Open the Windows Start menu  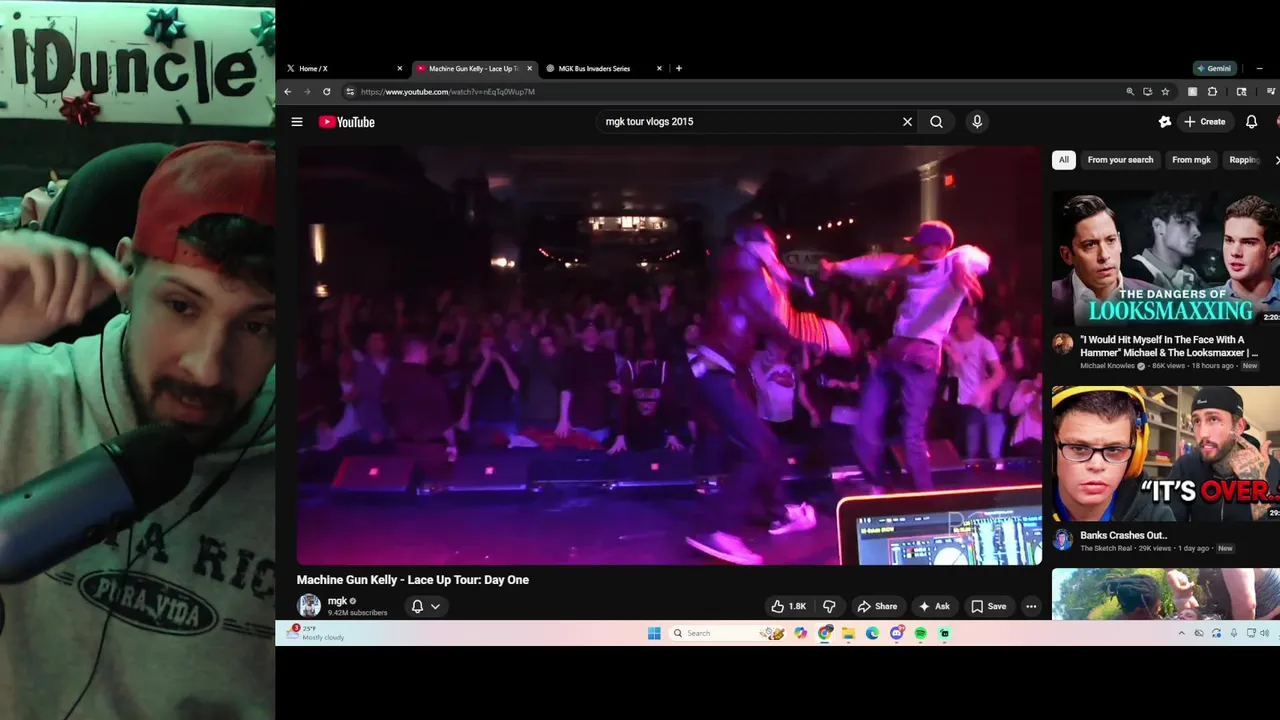pos(654,633)
